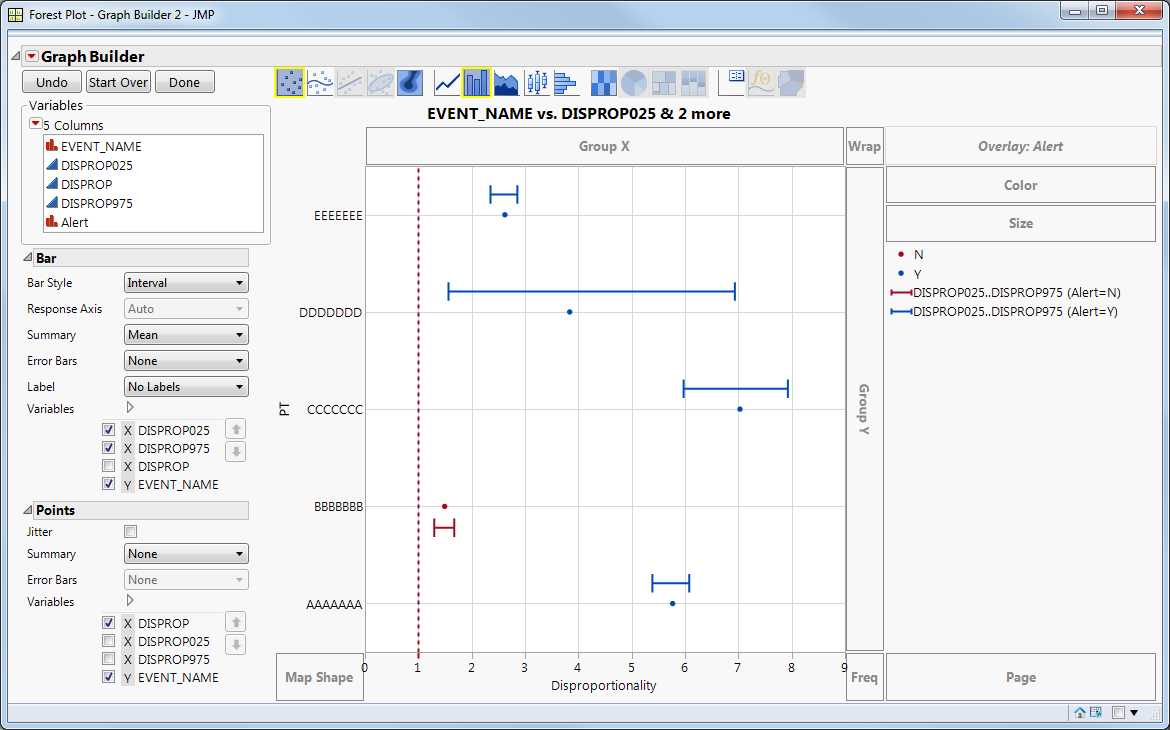Open the Summary dropdown showing Mean
Viewport: 1170px width, 730px height.
point(185,334)
